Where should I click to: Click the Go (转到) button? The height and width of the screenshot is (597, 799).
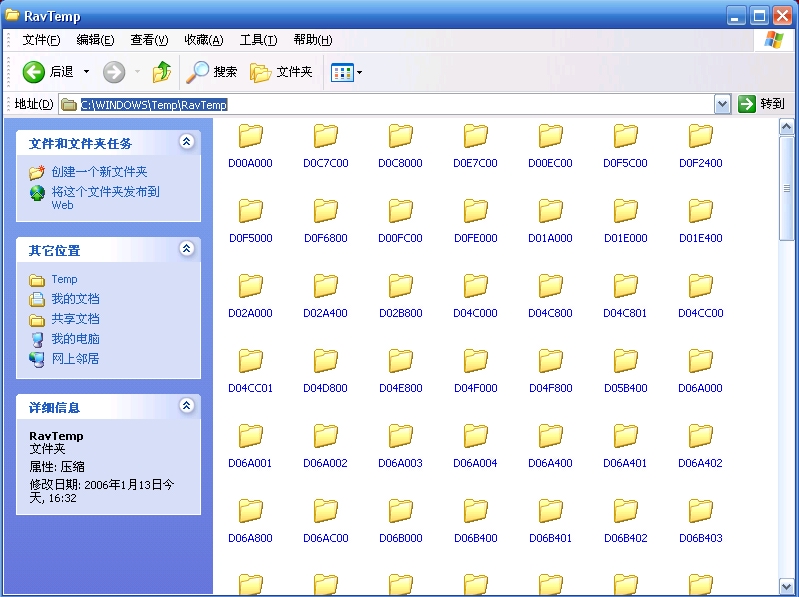pyautogui.click(x=761, y=104)
